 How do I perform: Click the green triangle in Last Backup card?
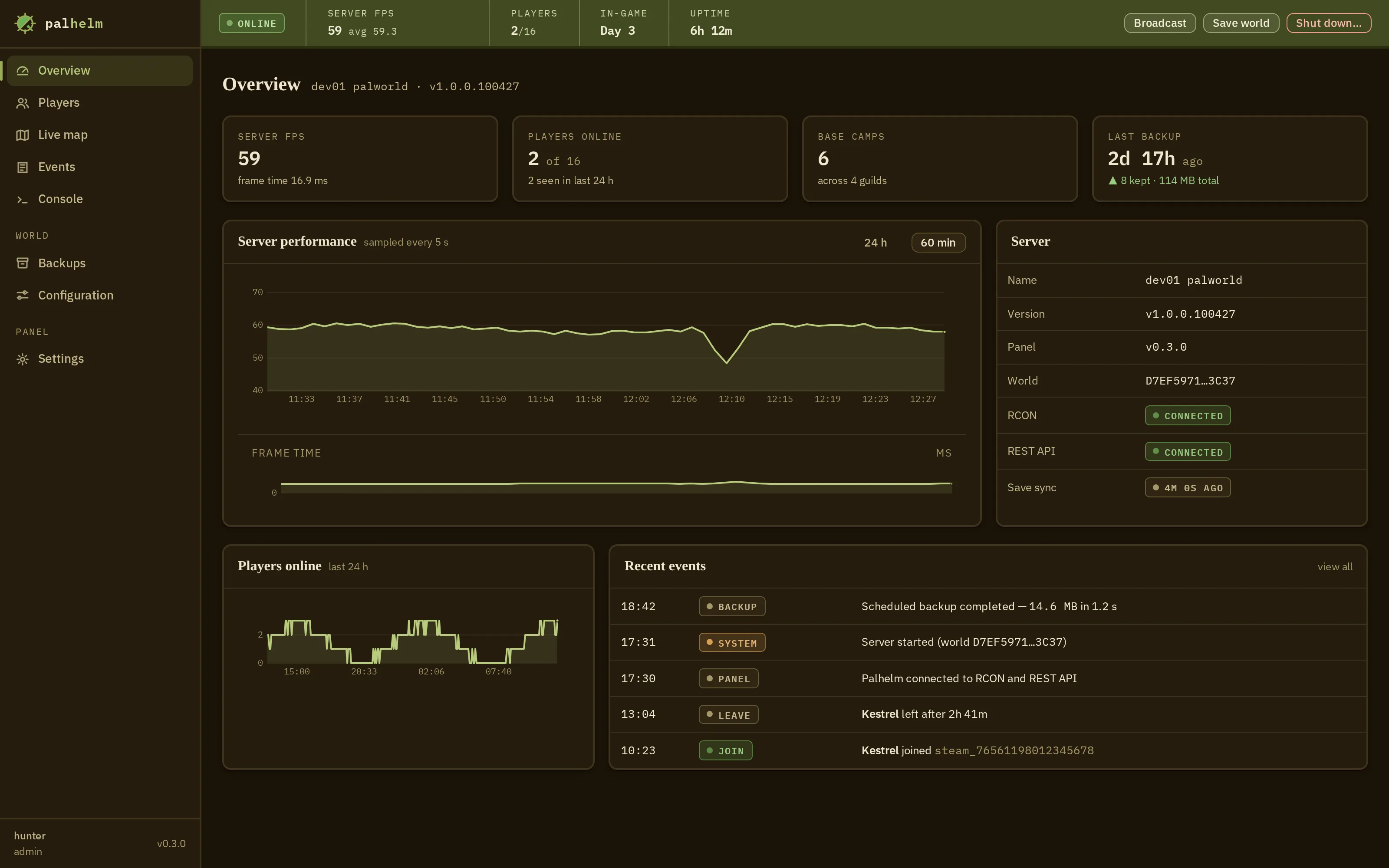1113,180
